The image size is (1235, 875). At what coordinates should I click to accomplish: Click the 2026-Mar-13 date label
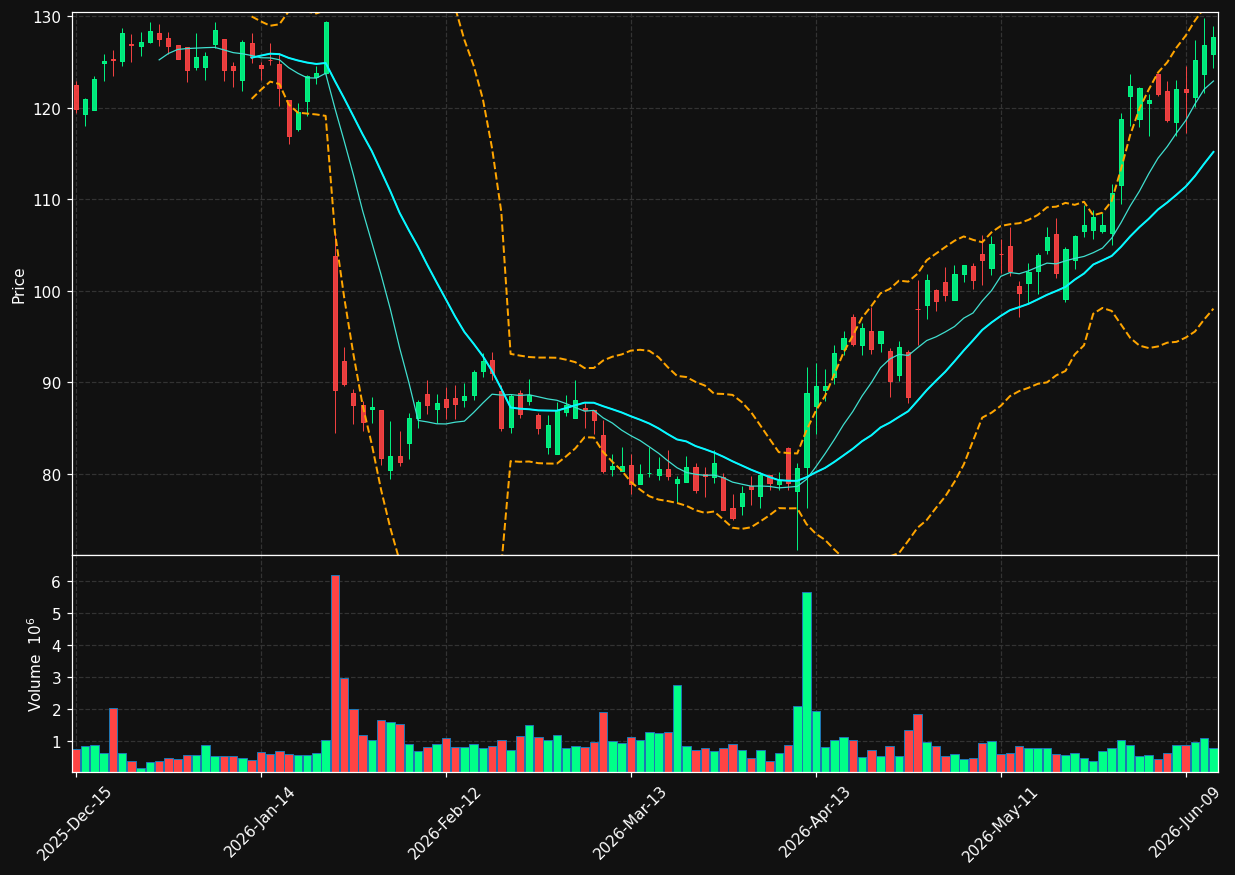point(630,822)
